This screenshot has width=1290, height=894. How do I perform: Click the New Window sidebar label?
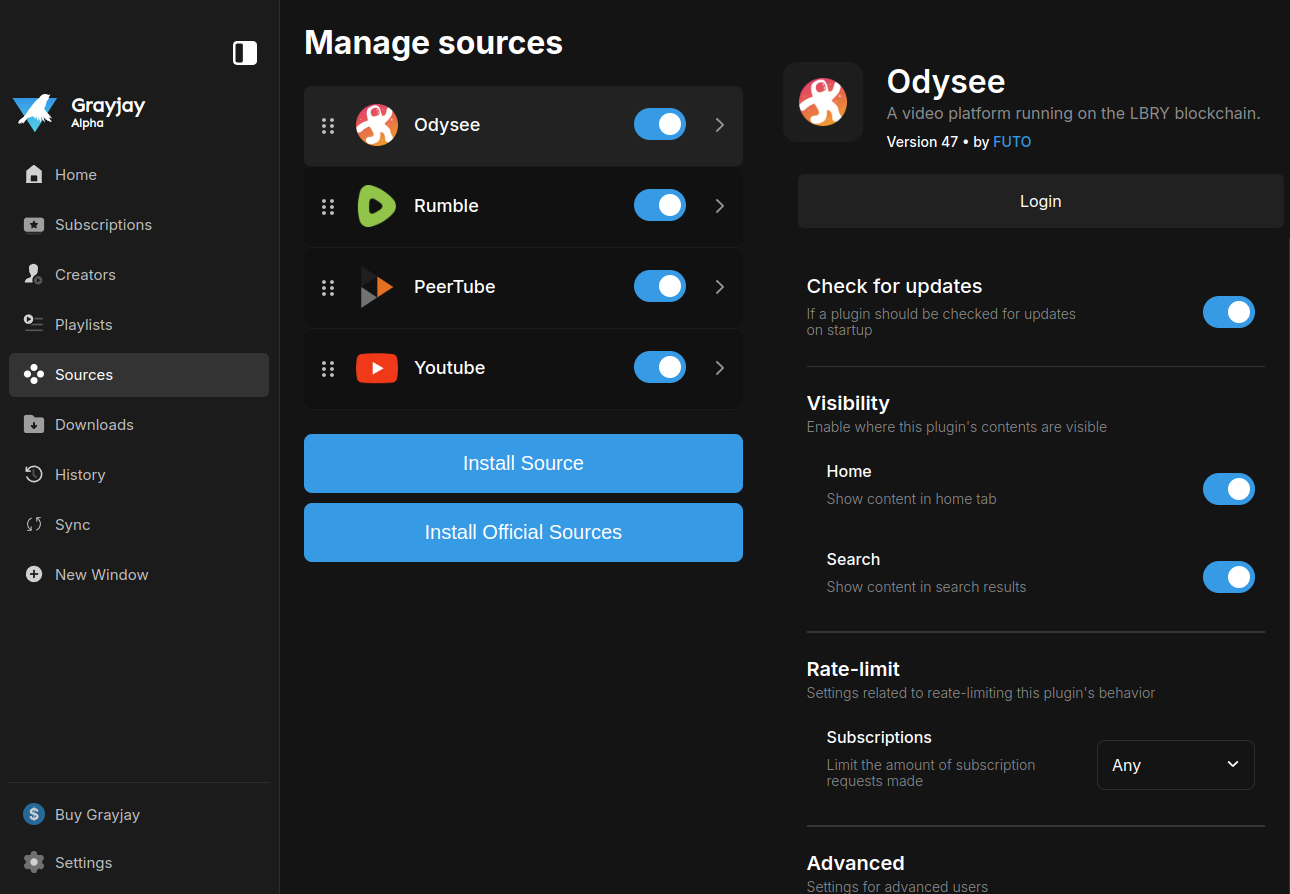pyautogui.click(x=101, y=575)
